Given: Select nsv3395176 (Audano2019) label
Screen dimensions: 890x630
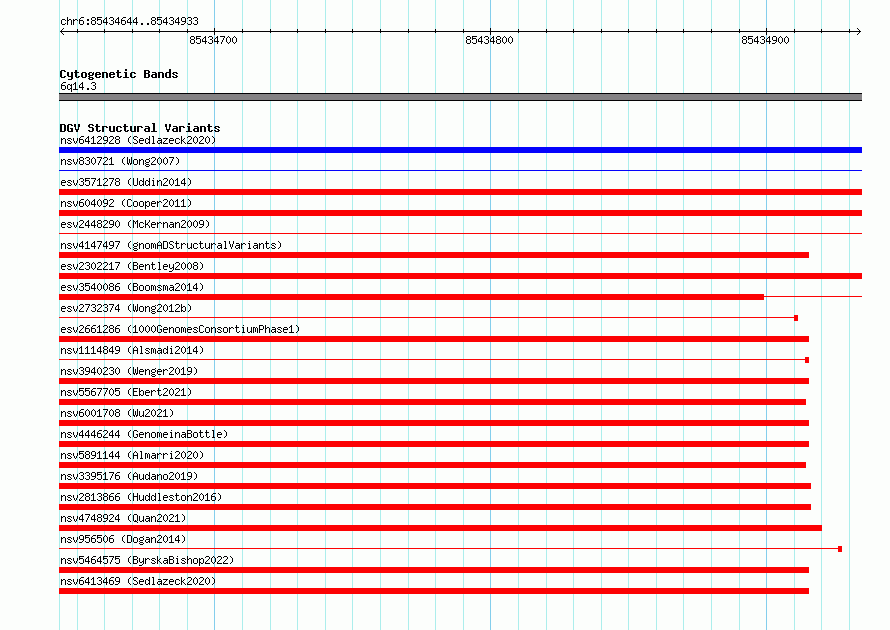Looking at the screenshot, I should (x=129, y=476).
